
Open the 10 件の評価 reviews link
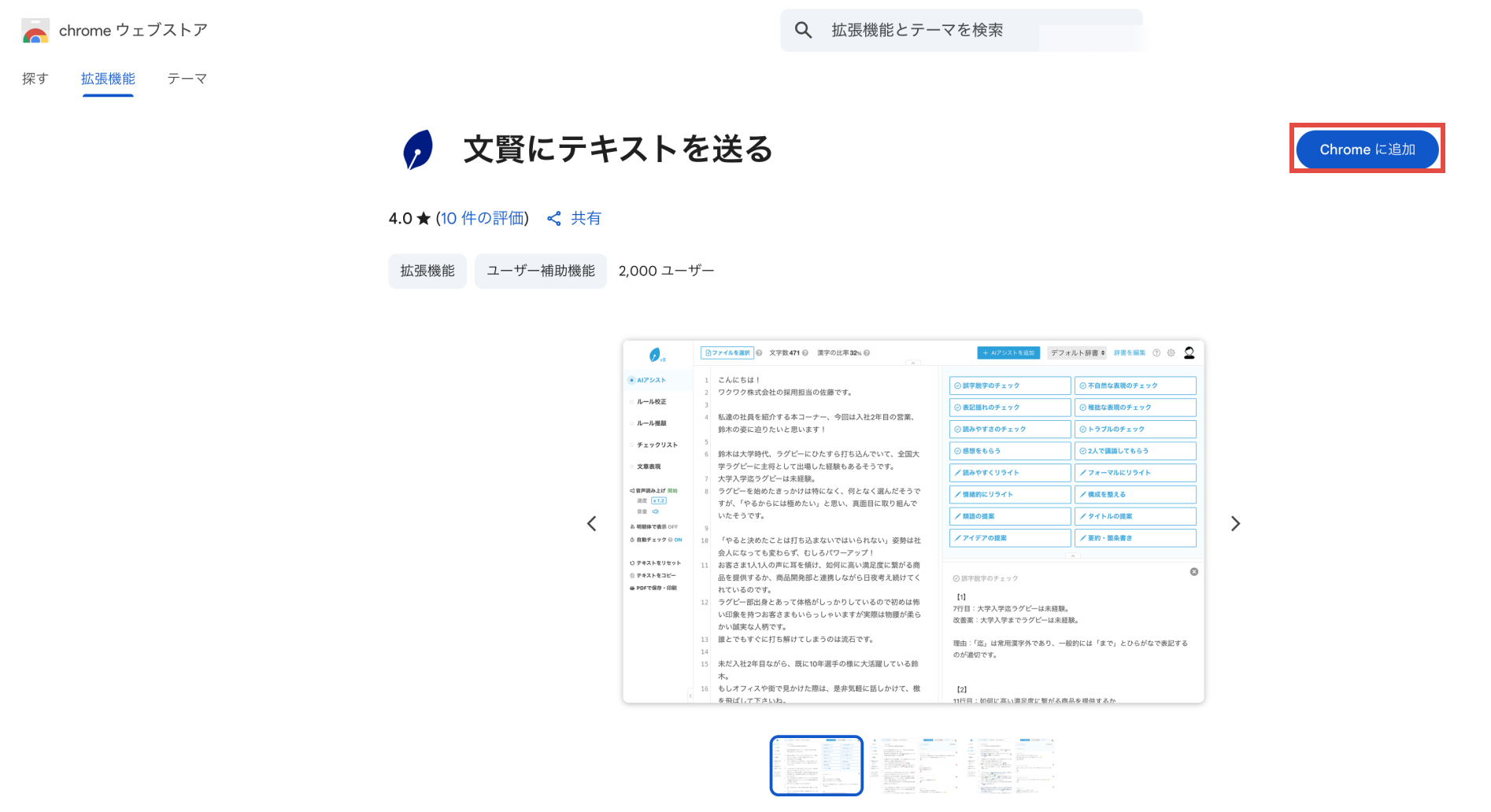pyautogui.click(x=483, y=219)
